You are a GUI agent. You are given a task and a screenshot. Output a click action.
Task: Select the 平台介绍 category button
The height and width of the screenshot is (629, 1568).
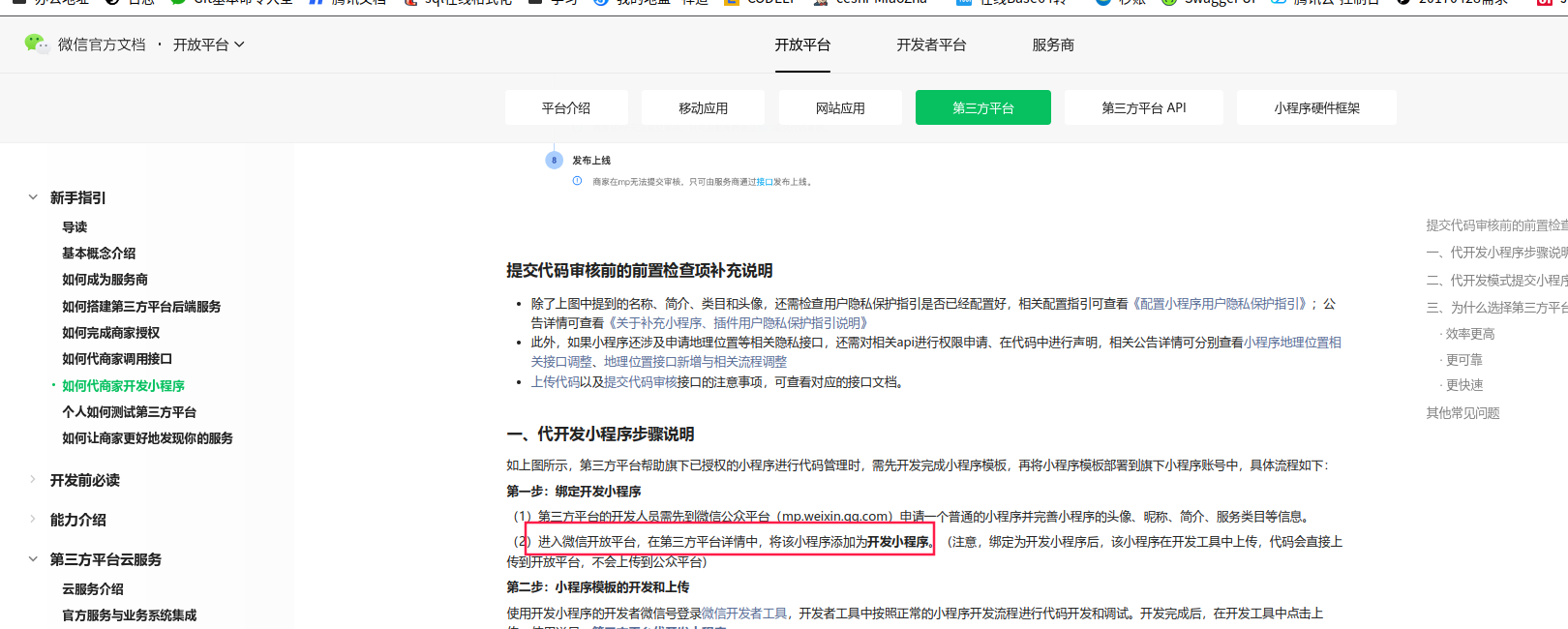(x=566, y=107)
